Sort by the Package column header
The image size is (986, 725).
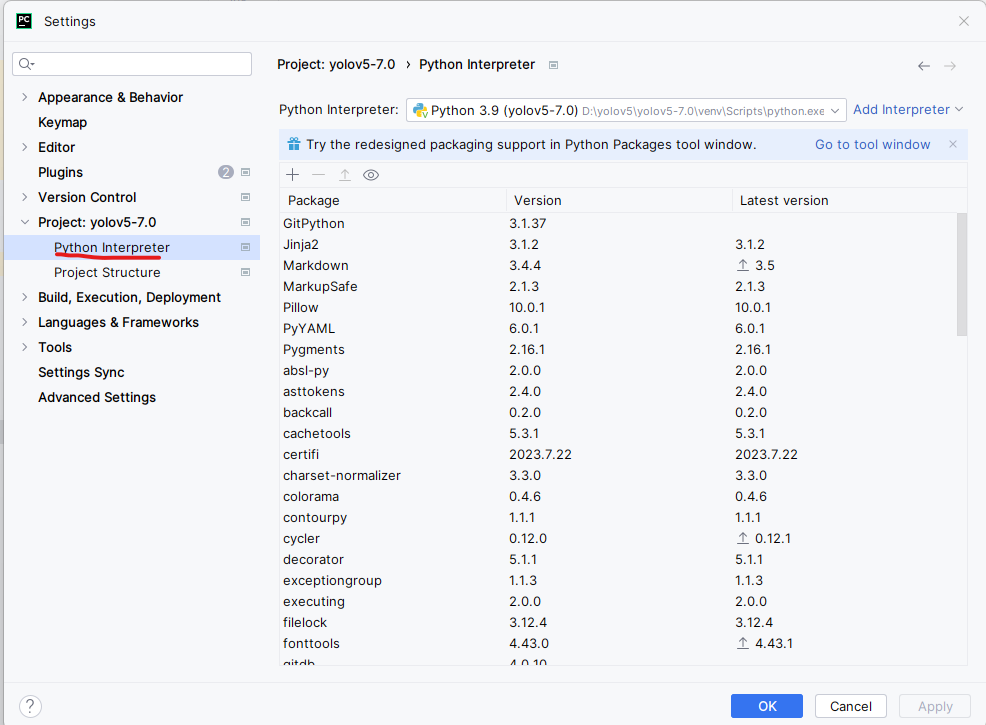coord(393,201)
